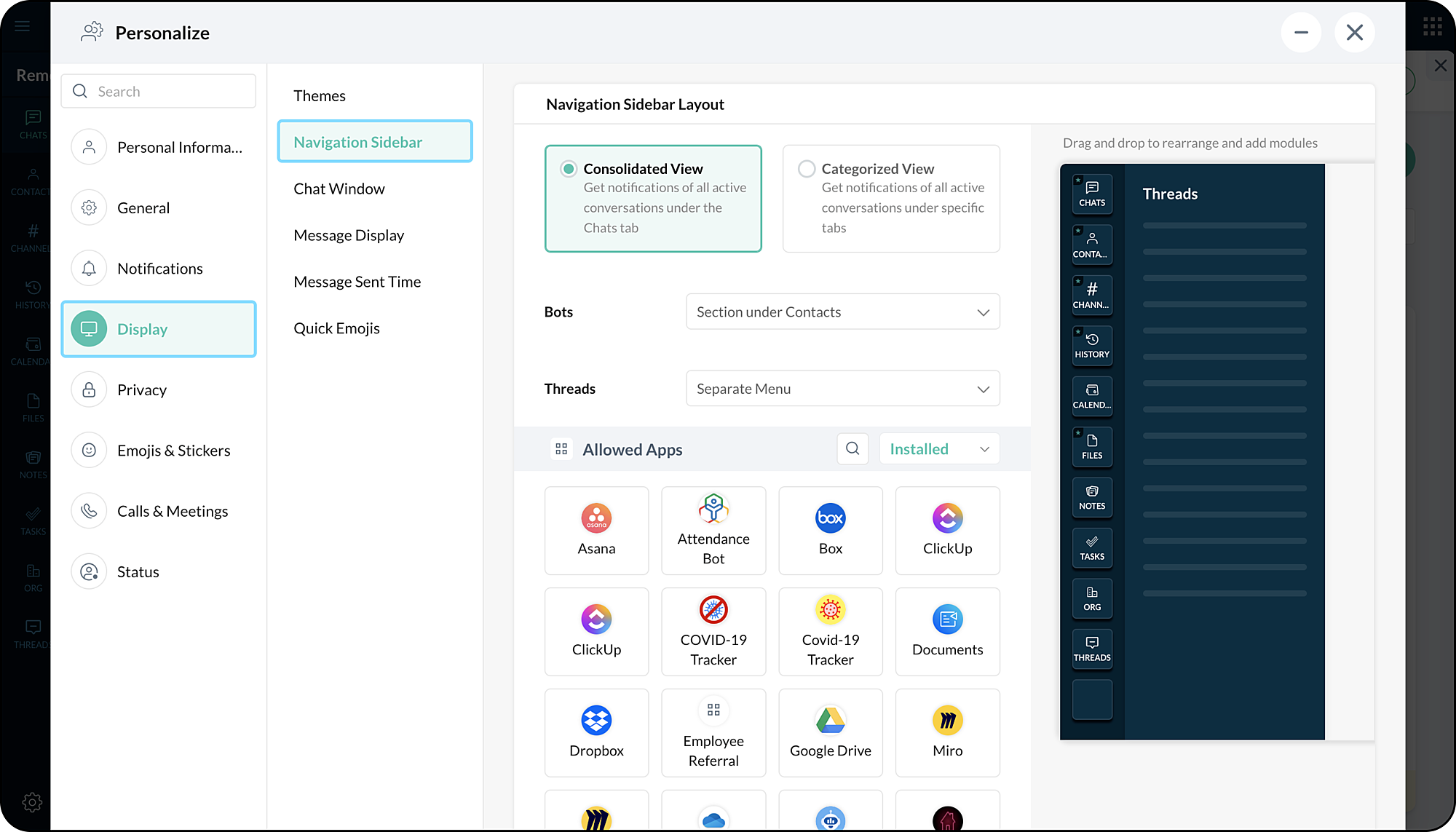The height and width of the screenshot is (832, 1456).
Task: Click the Dropbox app icon
Action: pyautogui.click(x=596, y=720)
